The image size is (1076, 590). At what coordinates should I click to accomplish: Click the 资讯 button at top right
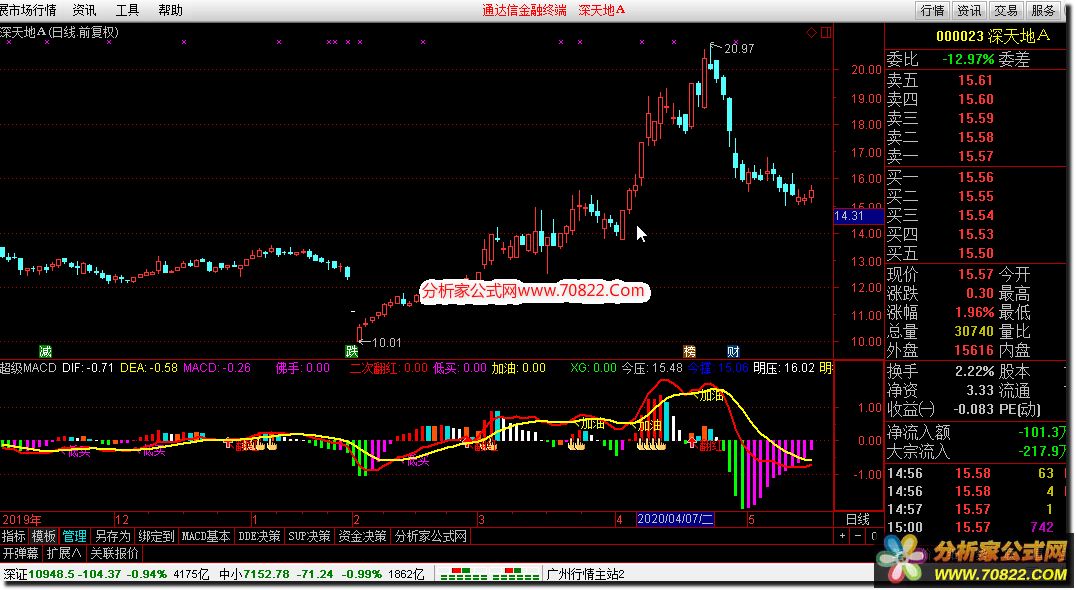(x=970, y=10)
